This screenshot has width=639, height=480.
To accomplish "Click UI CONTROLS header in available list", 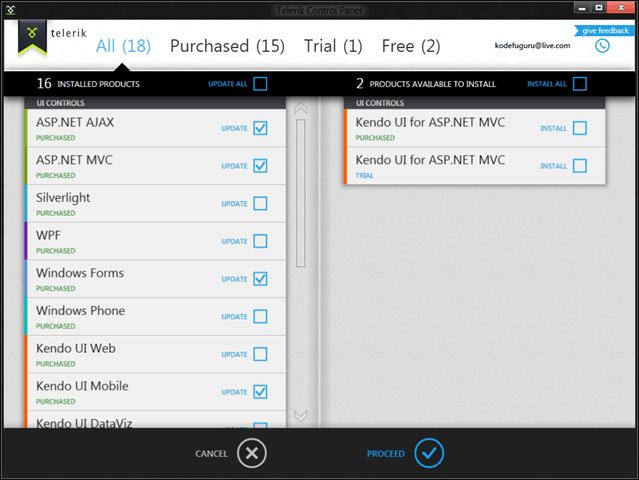I will click(380, 103).
